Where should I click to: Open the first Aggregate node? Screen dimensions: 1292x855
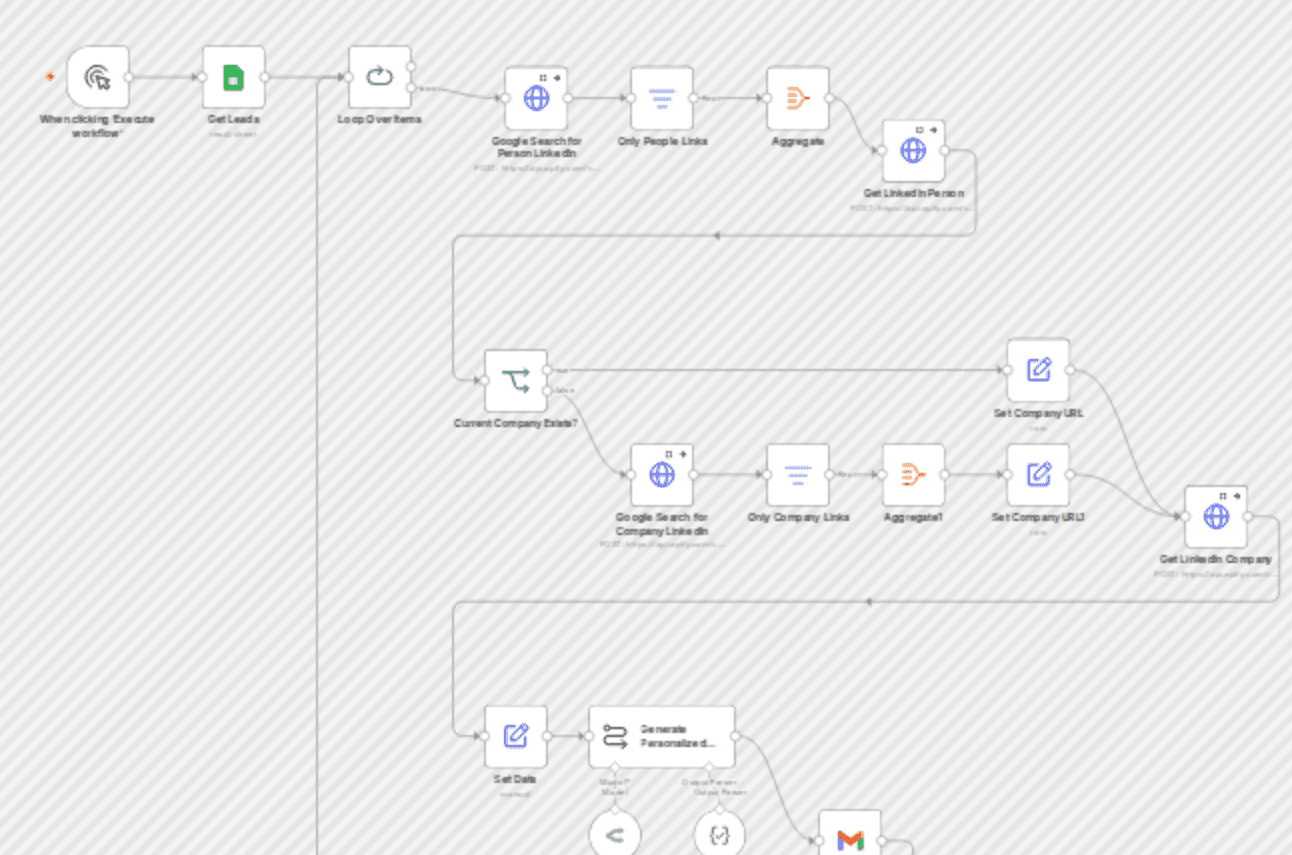pyautogui.click(x=798, y=98)
